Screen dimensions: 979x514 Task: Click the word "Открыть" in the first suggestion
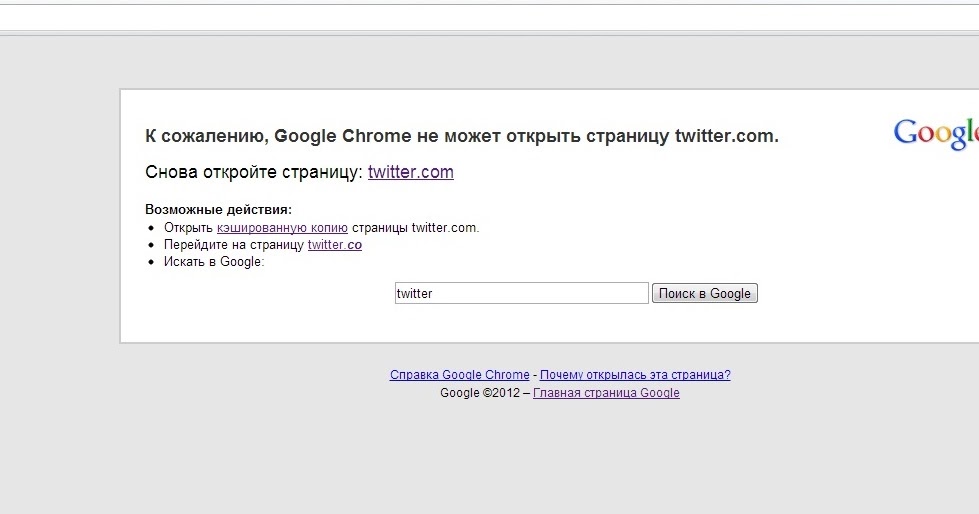(x=188, y=228)
